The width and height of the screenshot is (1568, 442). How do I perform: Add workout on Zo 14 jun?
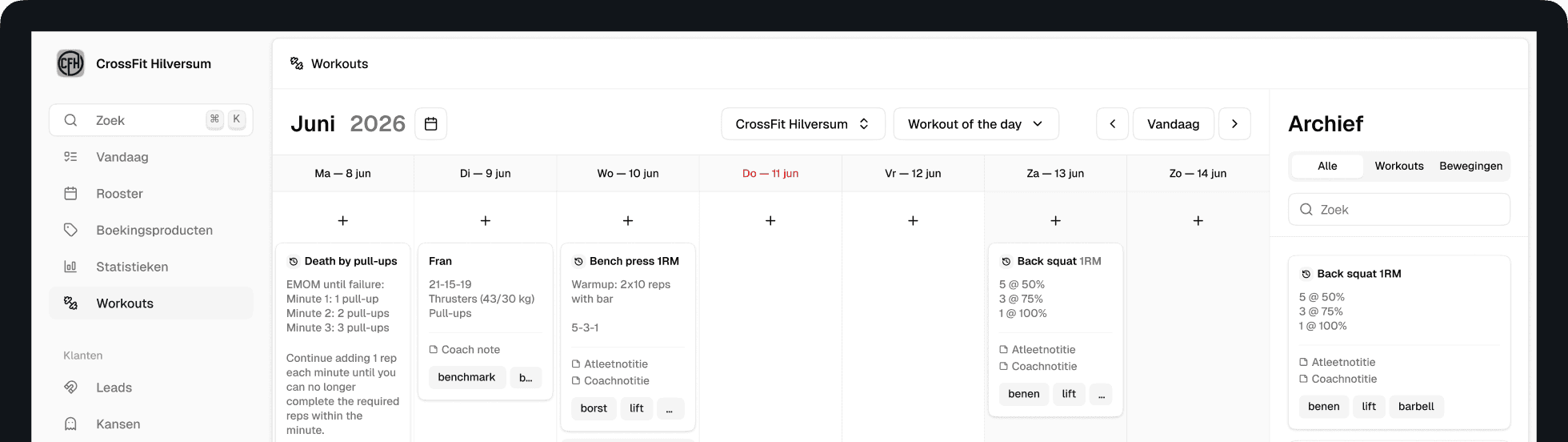click(x=1198, y=220)
